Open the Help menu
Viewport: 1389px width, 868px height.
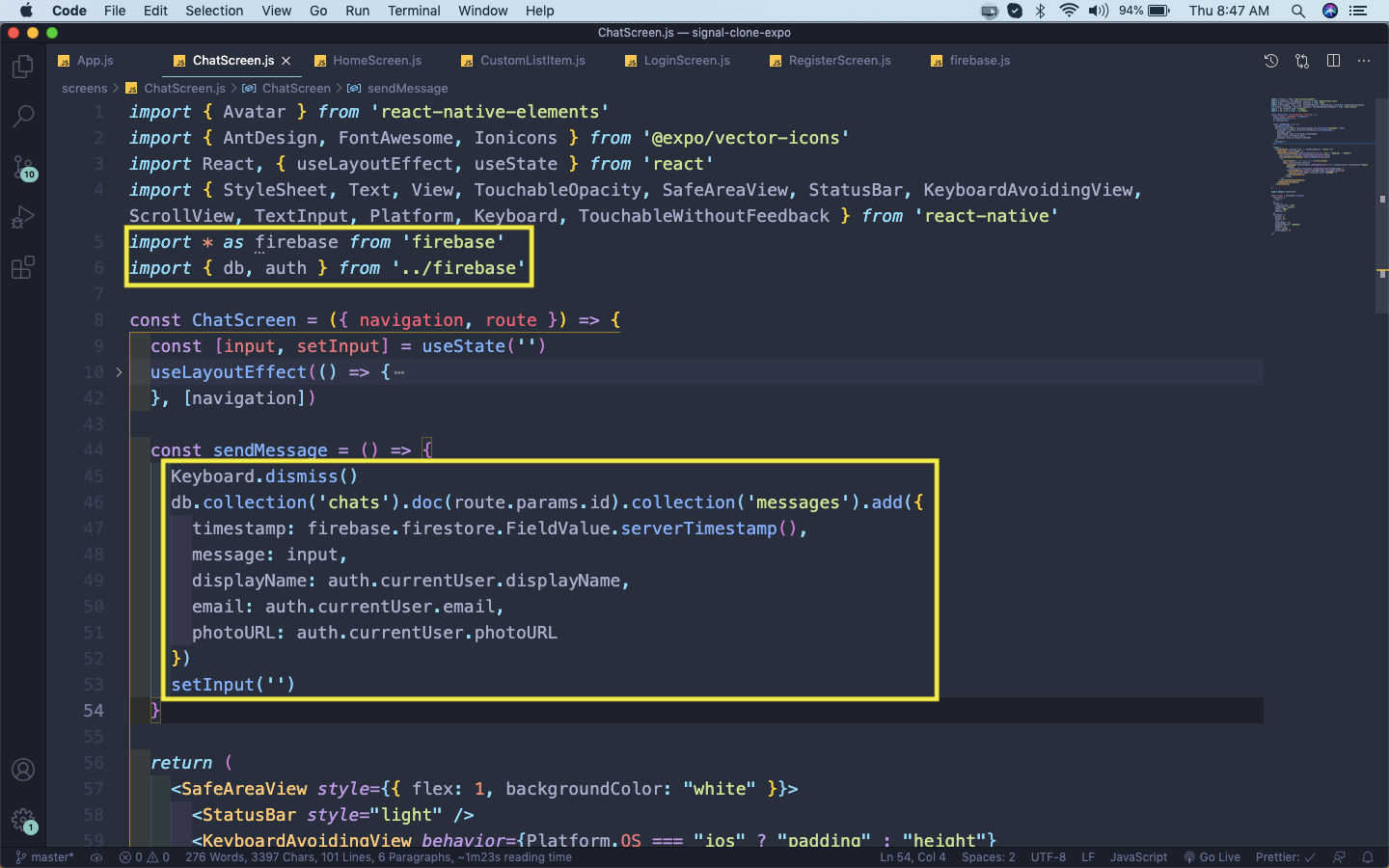pos(539,11)
